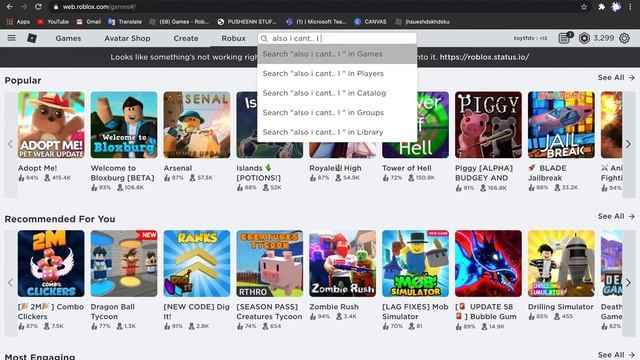Show more Recommended For You games
640x360 pixels.
[629, 282]
